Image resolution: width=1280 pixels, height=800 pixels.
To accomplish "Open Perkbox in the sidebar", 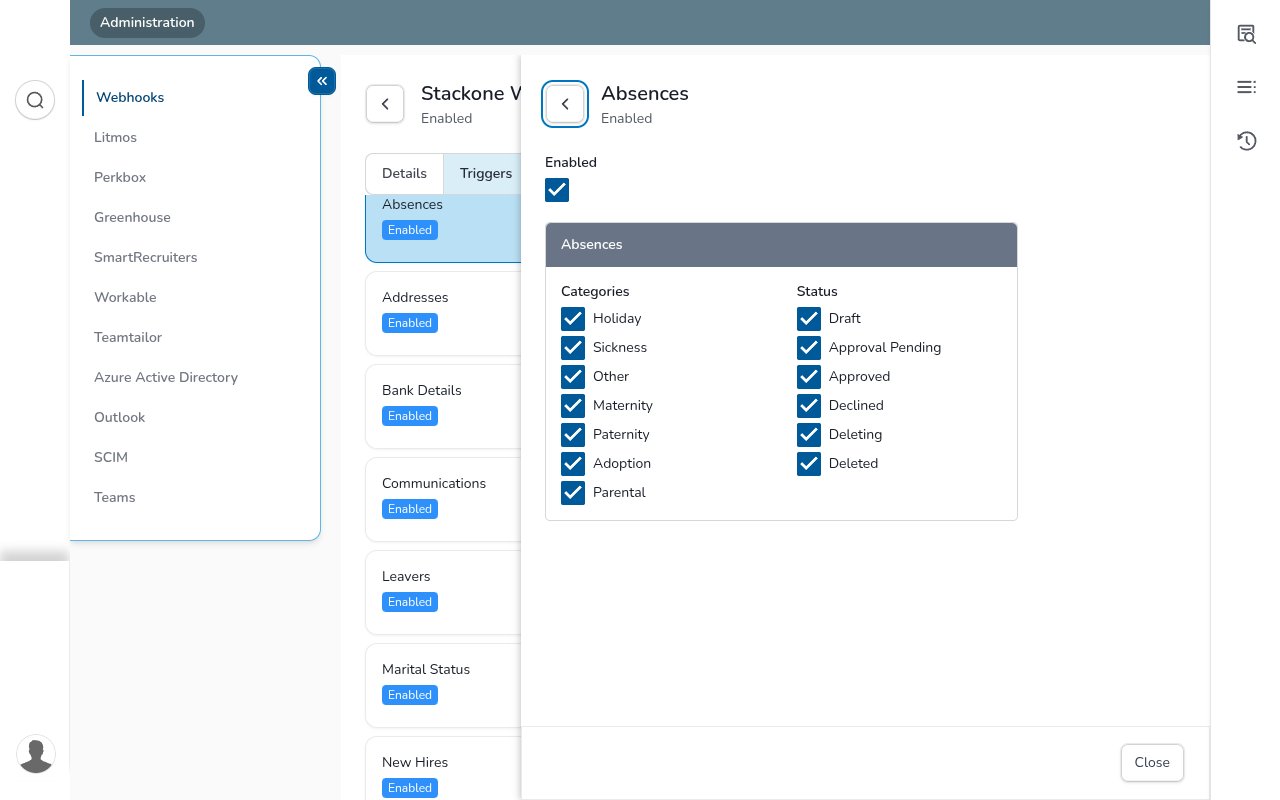I will [120, 177].
